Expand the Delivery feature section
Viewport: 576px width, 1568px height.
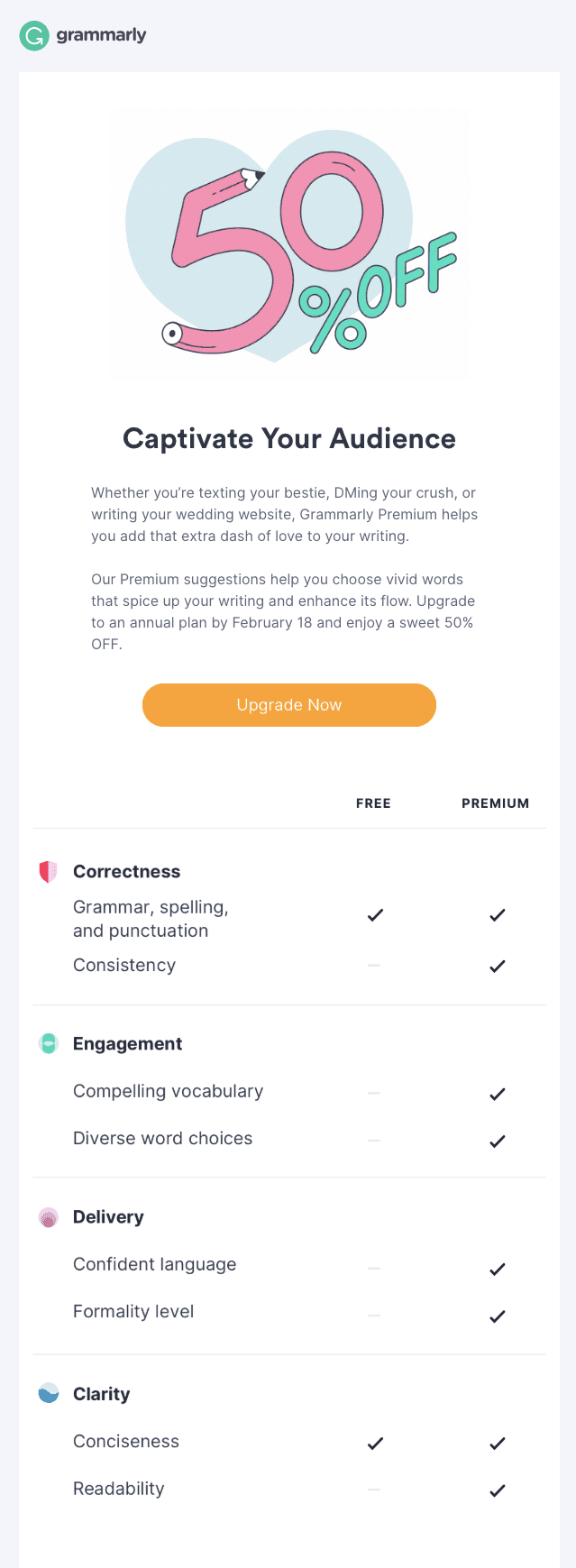pos(108,1216)
